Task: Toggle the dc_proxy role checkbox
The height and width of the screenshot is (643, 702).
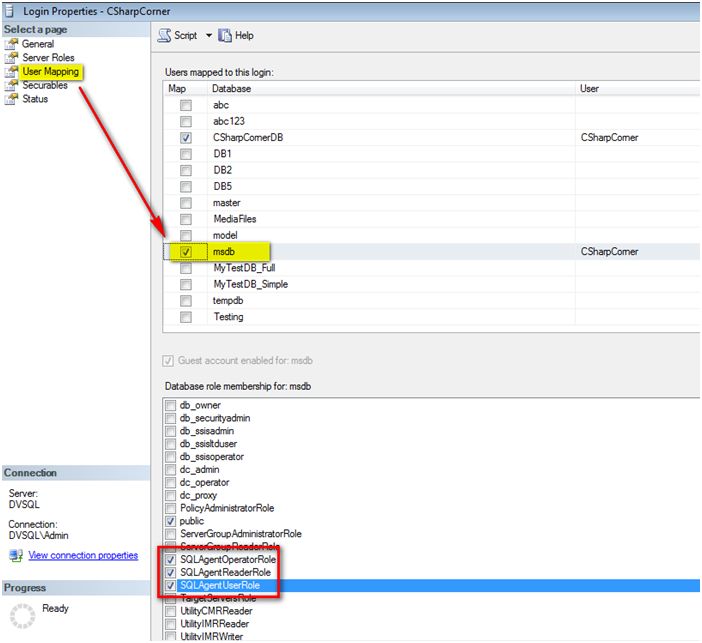Action: coord(170,496)
